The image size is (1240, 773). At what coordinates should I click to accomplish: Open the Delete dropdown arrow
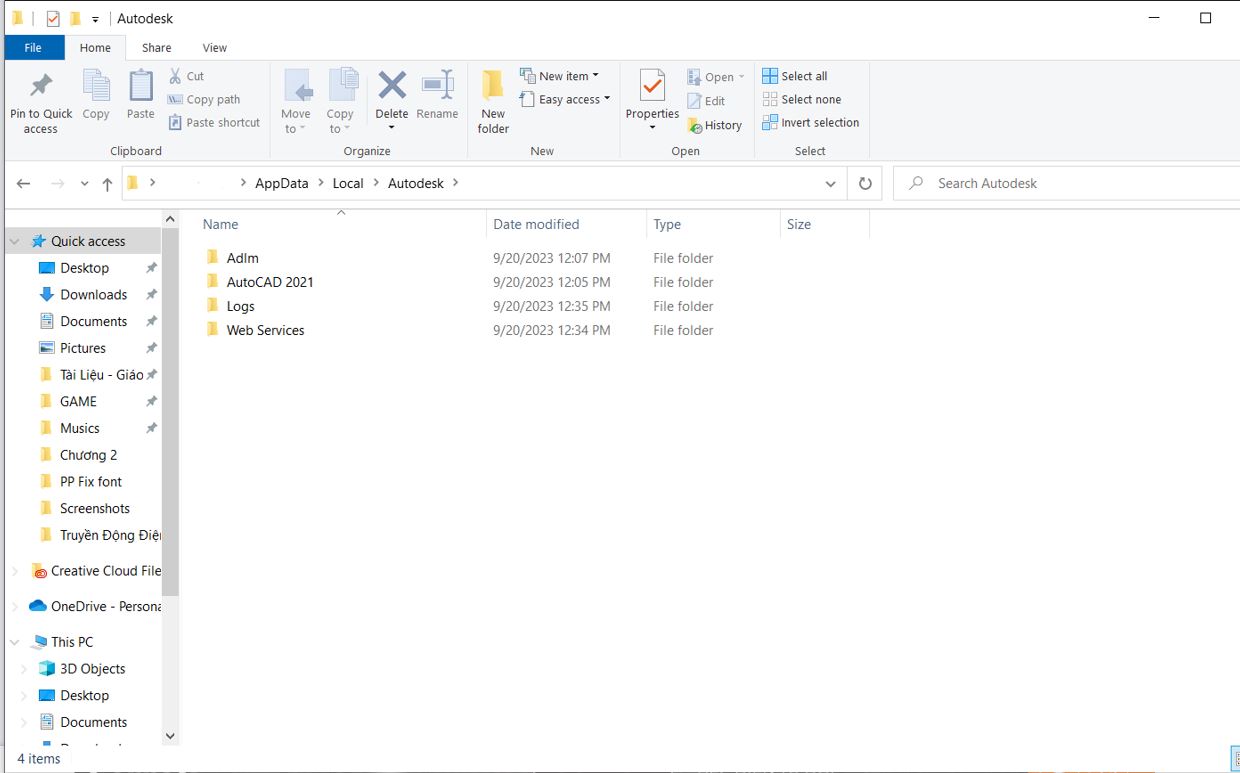[x=392, y=128]
